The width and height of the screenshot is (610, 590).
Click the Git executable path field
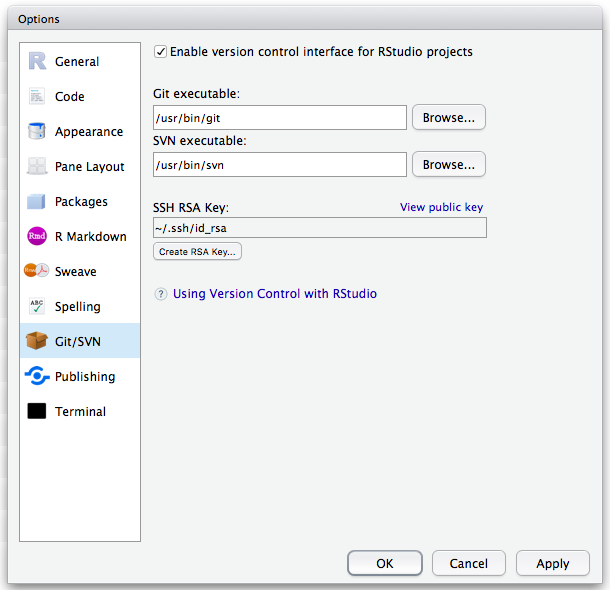279,118
